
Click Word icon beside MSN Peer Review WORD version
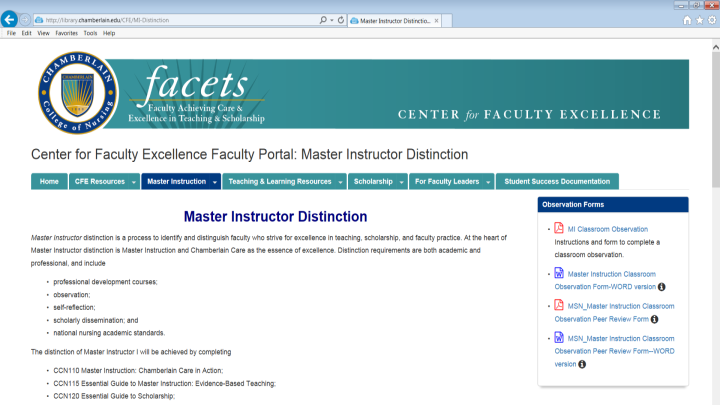(559, 338)
